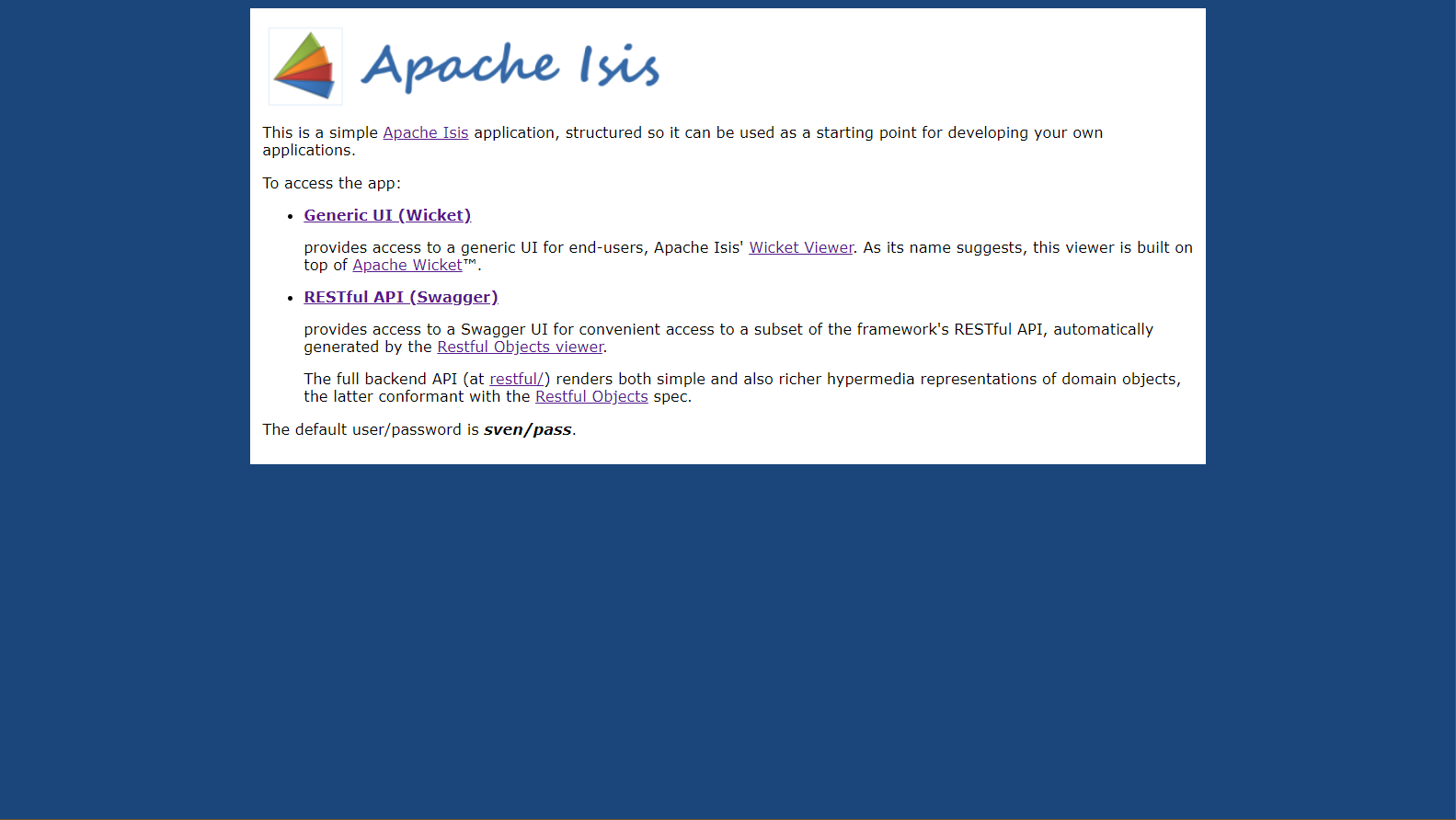Click the bold sven/pass credentials text

(x=527, y=430)
